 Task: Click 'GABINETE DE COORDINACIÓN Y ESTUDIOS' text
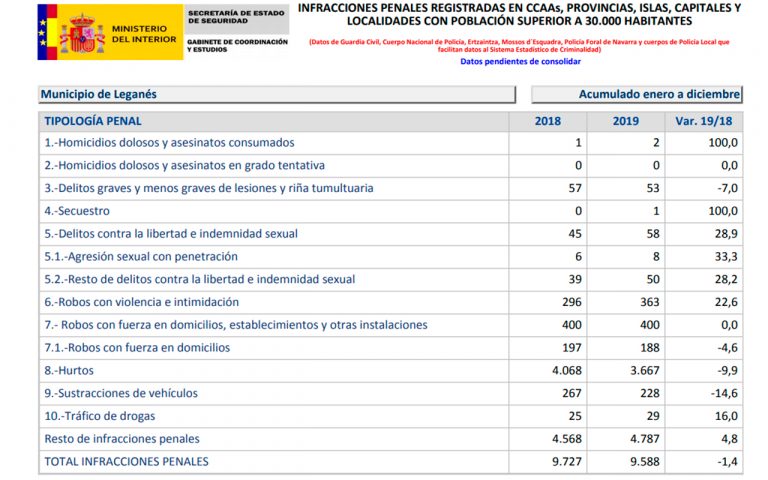238,46
